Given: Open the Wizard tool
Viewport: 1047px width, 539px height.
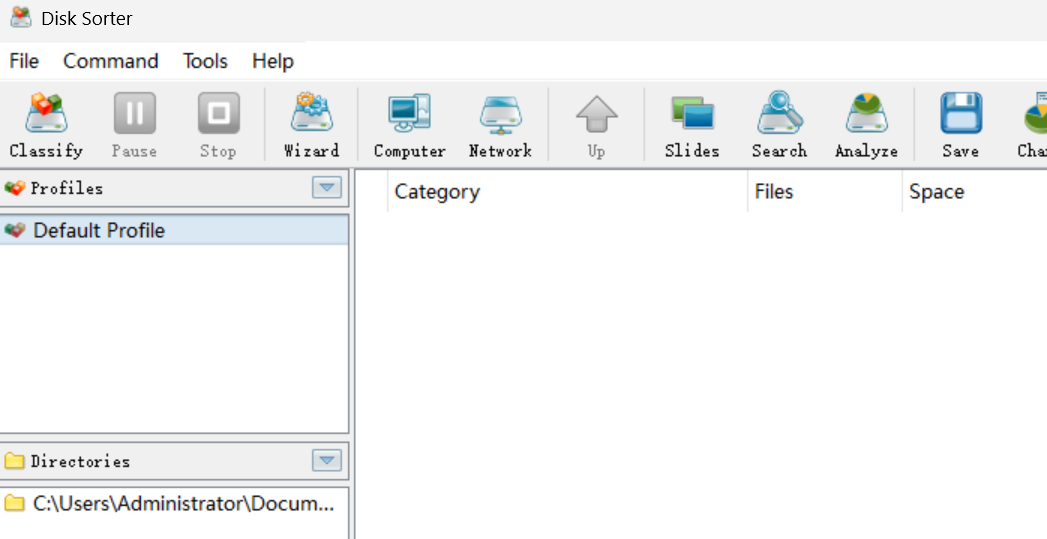Looking at the screenshot, I should tap(311, 125).
